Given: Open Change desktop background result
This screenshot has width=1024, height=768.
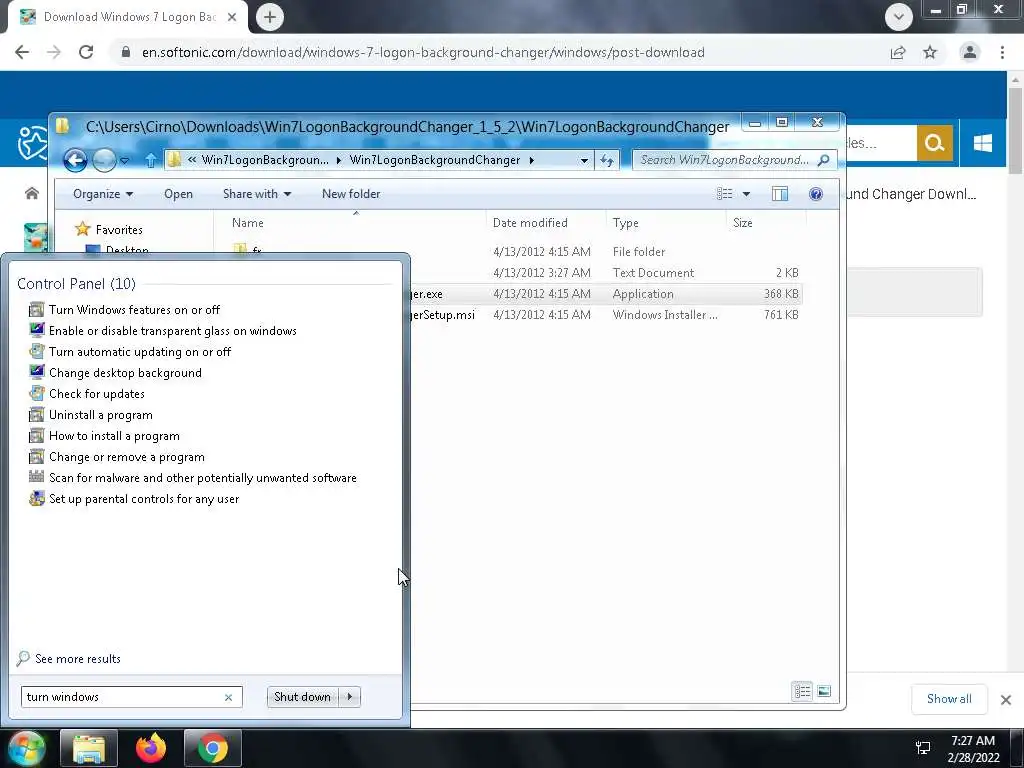Looking at the screenshot, I should click(x=125, y=373).
